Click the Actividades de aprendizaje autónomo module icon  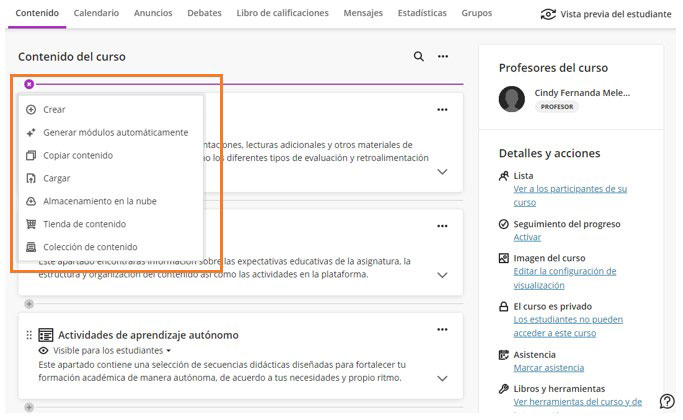click(x=46, y=335)
